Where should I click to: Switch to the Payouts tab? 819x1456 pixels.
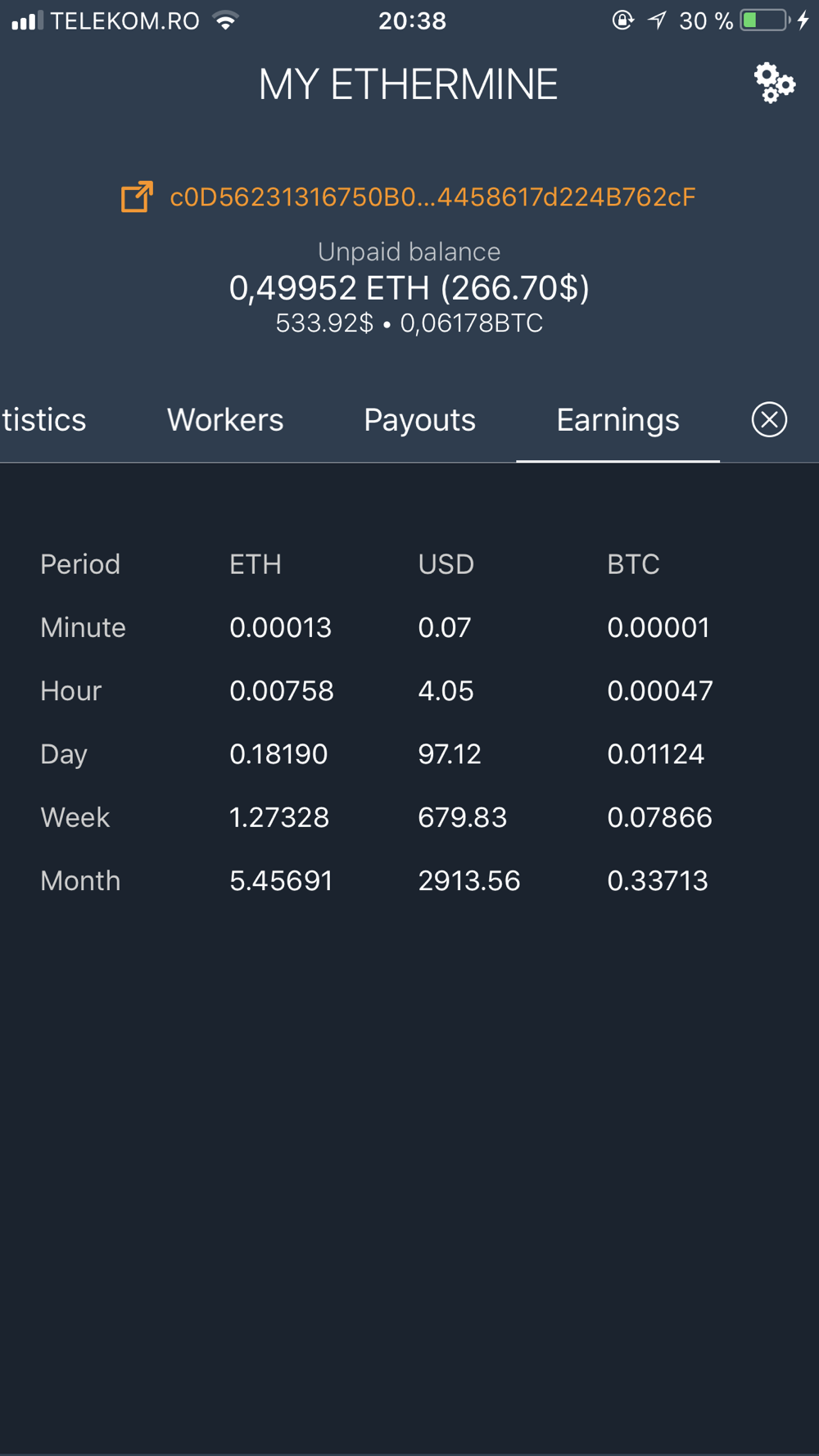(419, 420)
